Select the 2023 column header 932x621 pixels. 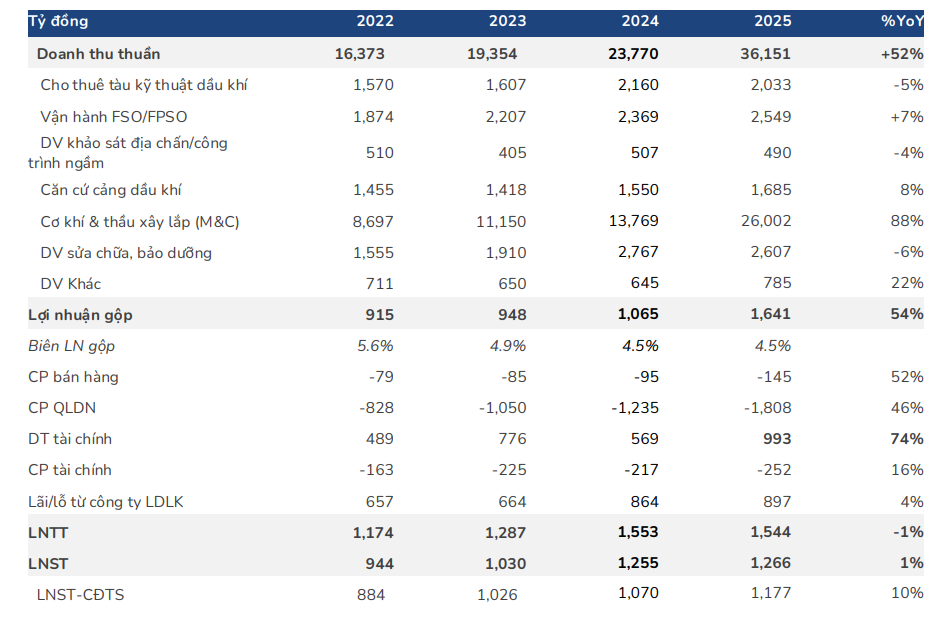pyautogui.click(x=507, y=22)
